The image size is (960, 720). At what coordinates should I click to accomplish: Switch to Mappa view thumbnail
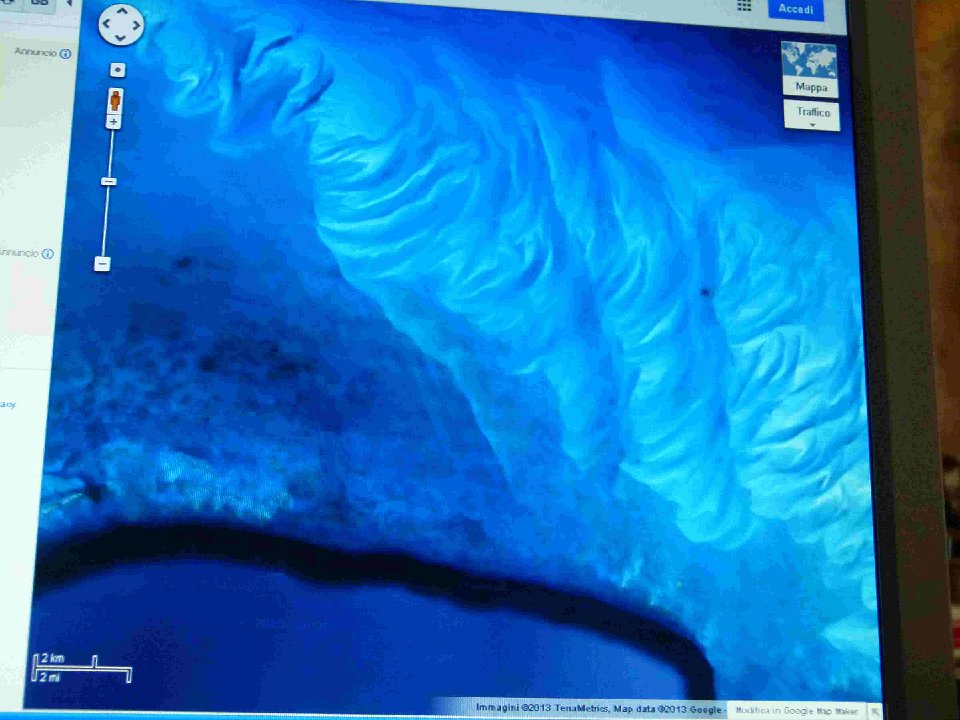click(810, 69)
